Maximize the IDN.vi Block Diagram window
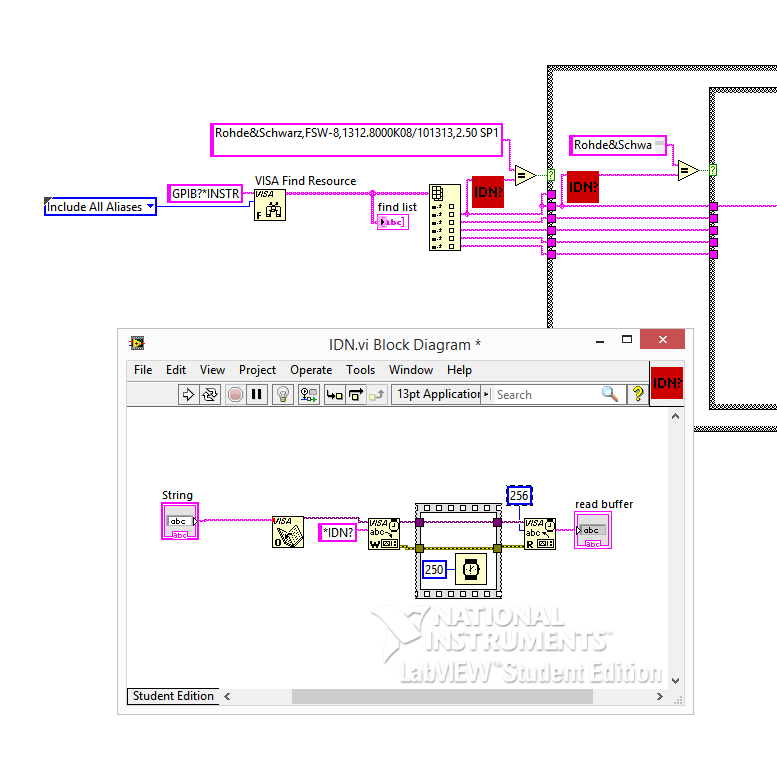Screen dimensions: 777x763 627,340
